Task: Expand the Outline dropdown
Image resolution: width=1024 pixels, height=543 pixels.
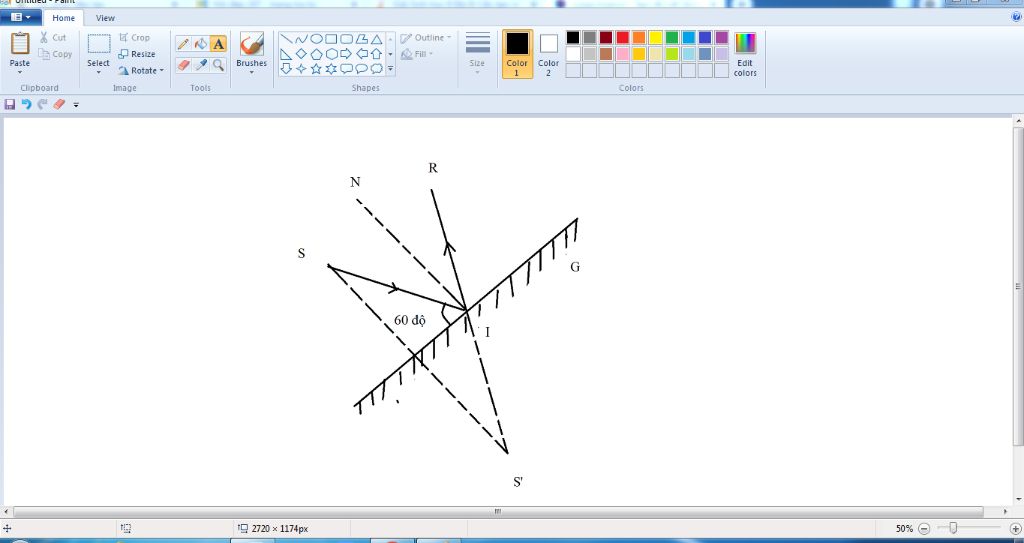Action: [449, 37]
